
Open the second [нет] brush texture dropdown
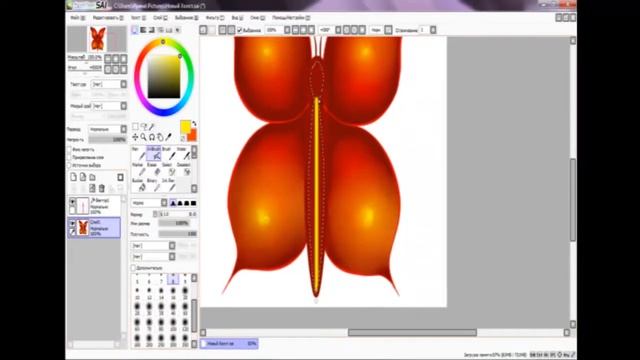(x=153, y=257)
